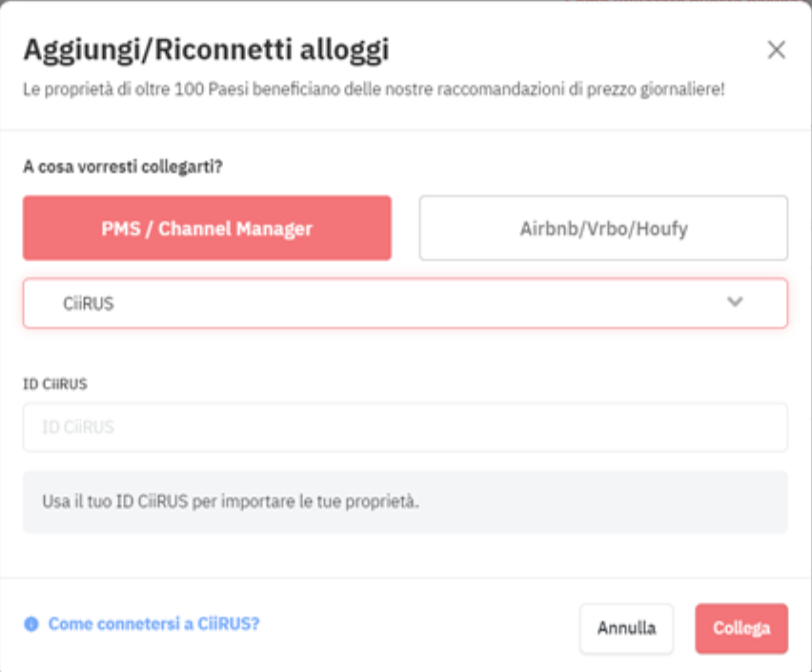Click the Annulla button
Screen dimensions: 812x672
627,628
